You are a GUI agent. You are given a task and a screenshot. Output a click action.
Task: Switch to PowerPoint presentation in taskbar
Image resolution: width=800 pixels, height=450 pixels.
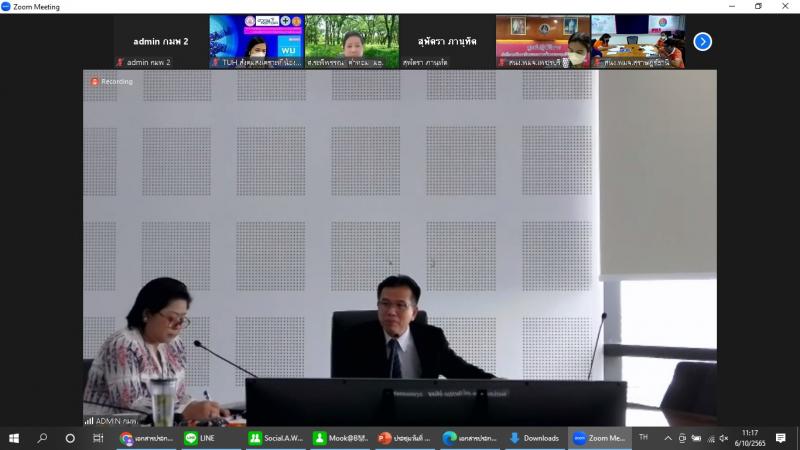[405, 438]
